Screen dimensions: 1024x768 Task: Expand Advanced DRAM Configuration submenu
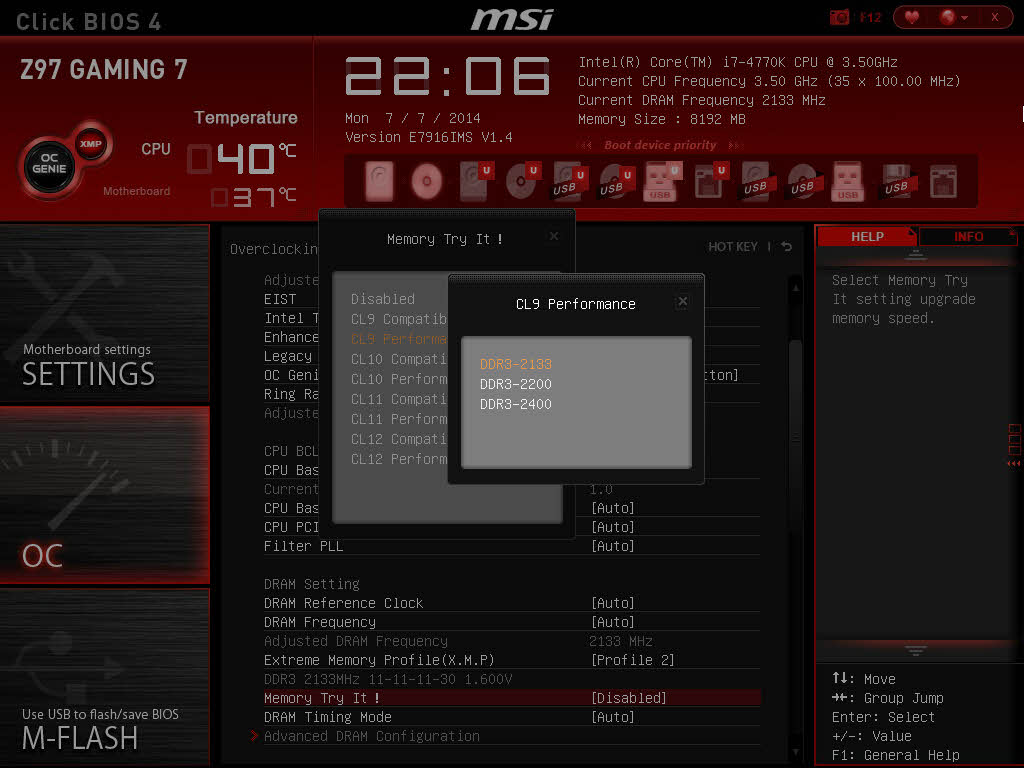click(x=372, y=736)
